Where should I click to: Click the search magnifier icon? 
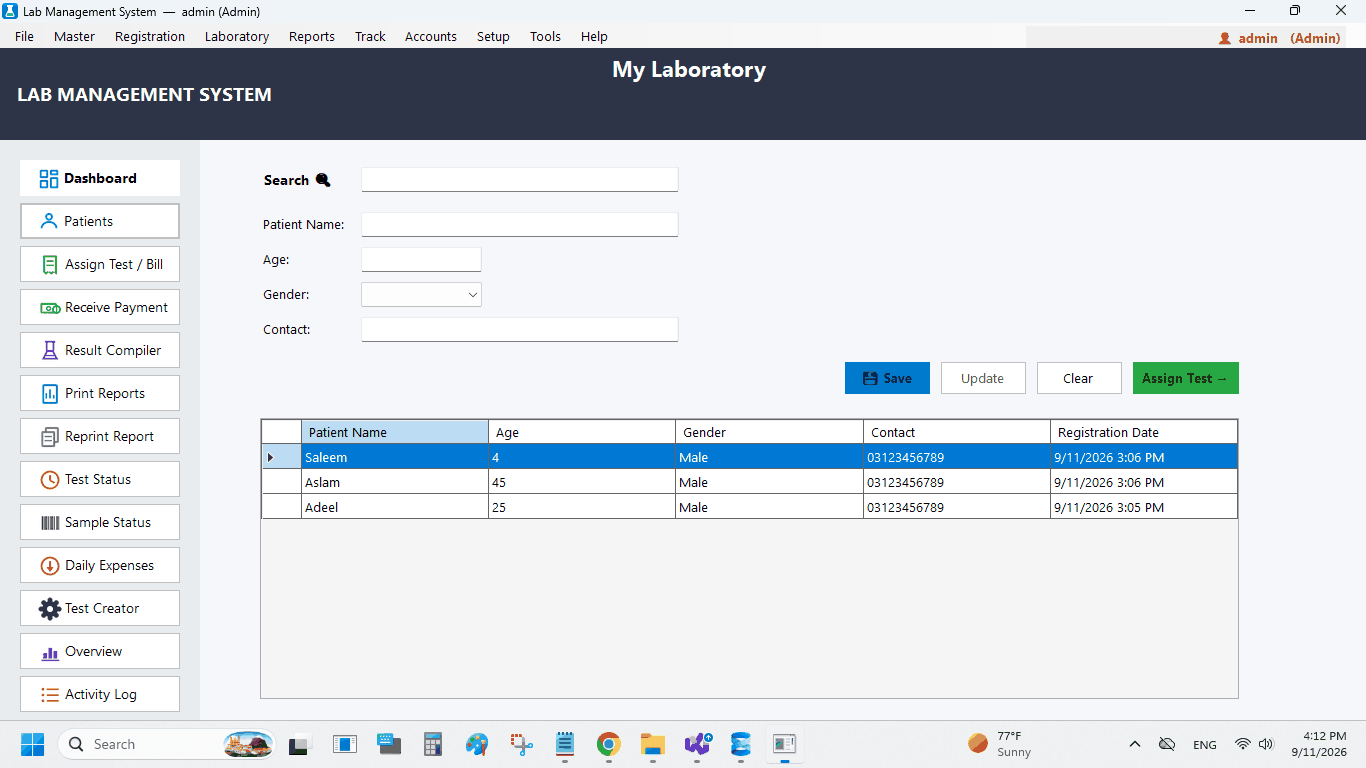(323, 180)
